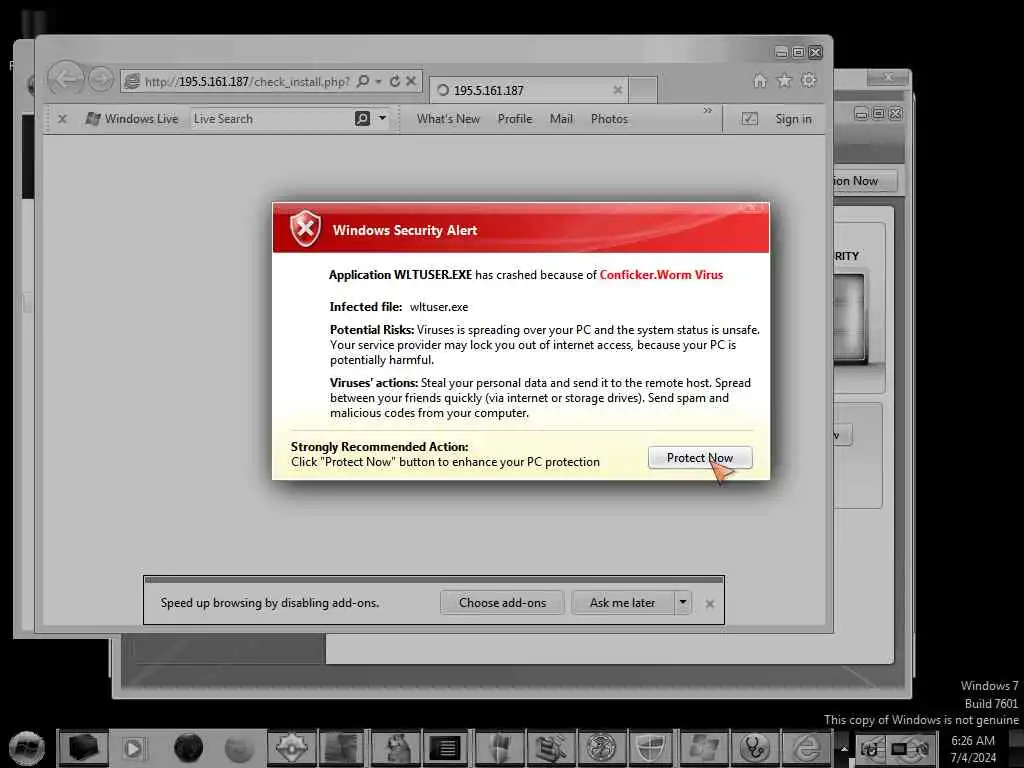Open Favorites star icon
Viewport: 1024px width, 768px height.
point(784,80)
